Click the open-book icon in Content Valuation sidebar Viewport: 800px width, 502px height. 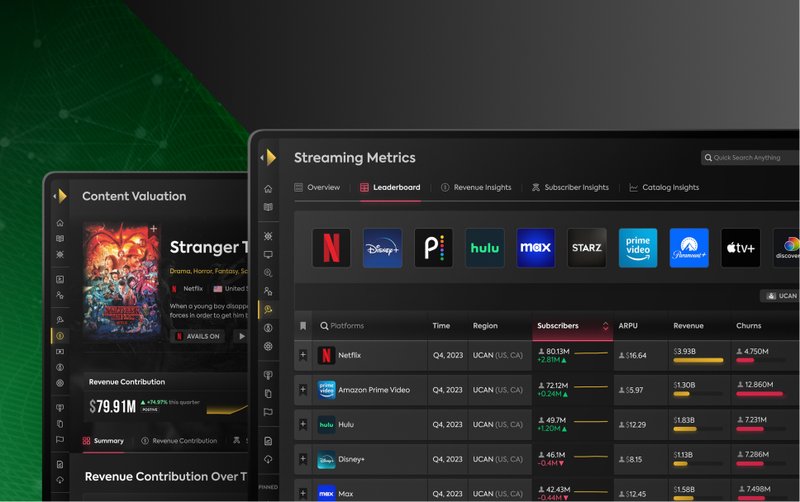(60, 239)
